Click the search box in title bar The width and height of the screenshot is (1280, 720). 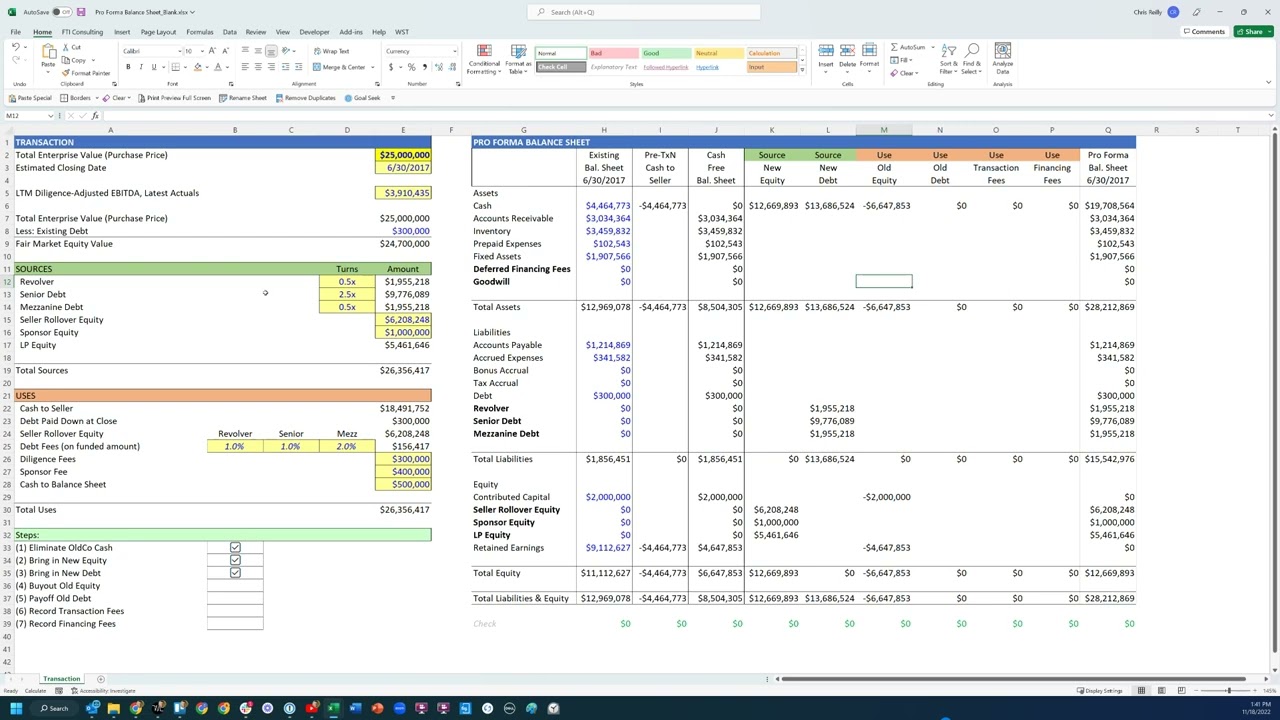tap(643, 12)
